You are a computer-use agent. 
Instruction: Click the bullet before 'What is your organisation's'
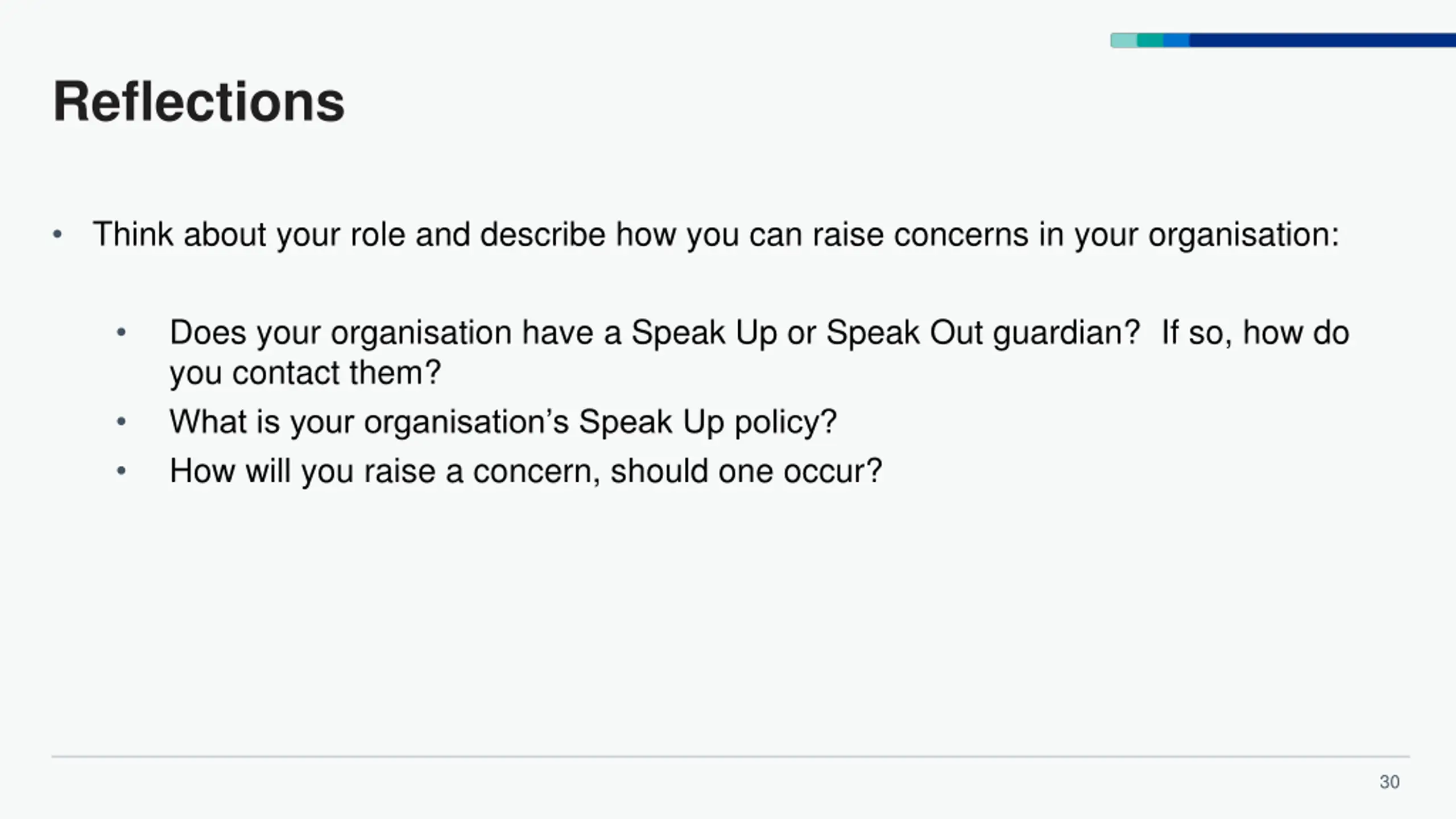[121, 422]
